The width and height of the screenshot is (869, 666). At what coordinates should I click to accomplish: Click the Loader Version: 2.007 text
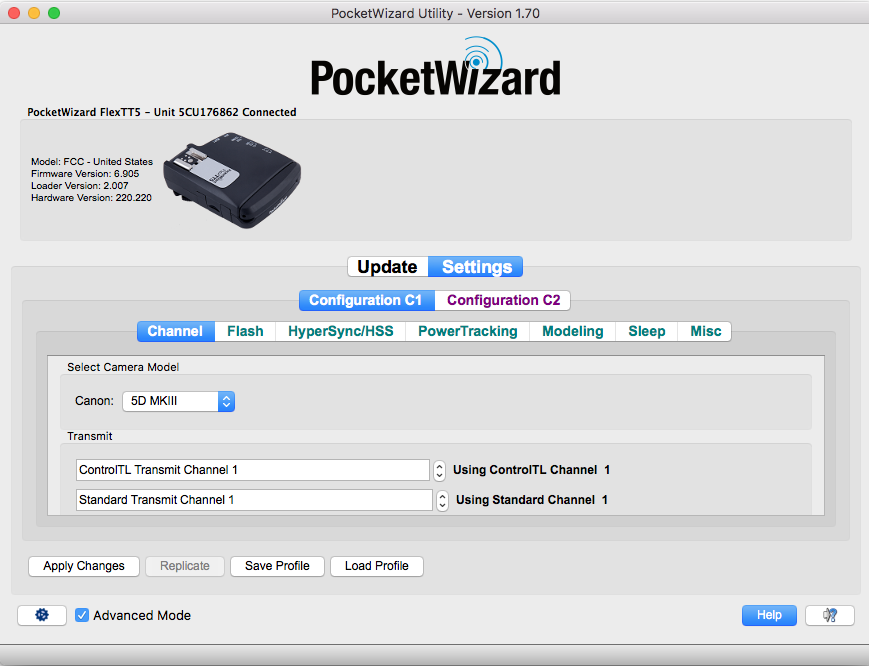pyautogui.click(x=79, y=186)
